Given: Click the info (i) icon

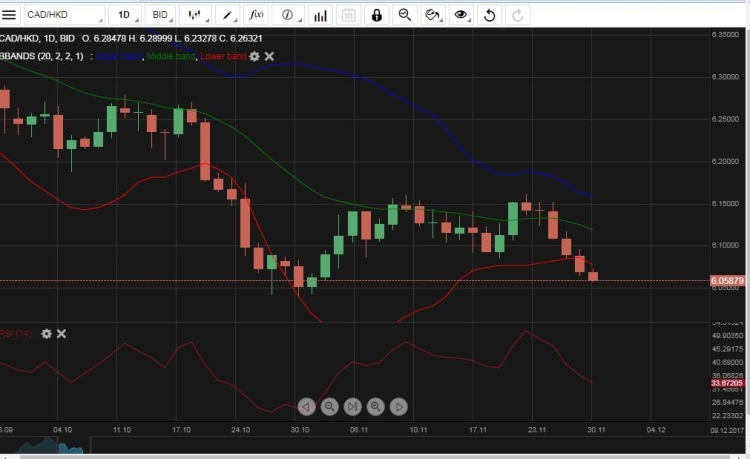Looking at the screenshot, I should point(288,15).
